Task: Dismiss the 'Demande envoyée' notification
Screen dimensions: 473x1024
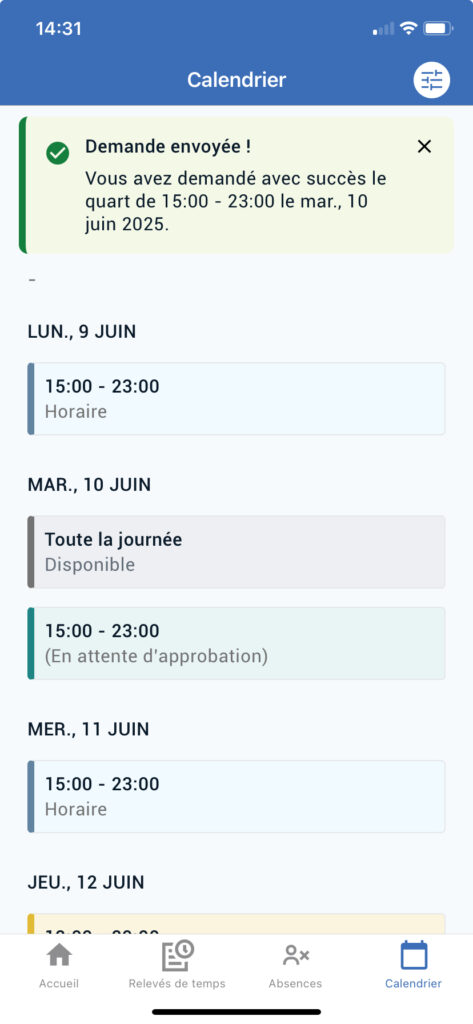Action: coord(425,147)
